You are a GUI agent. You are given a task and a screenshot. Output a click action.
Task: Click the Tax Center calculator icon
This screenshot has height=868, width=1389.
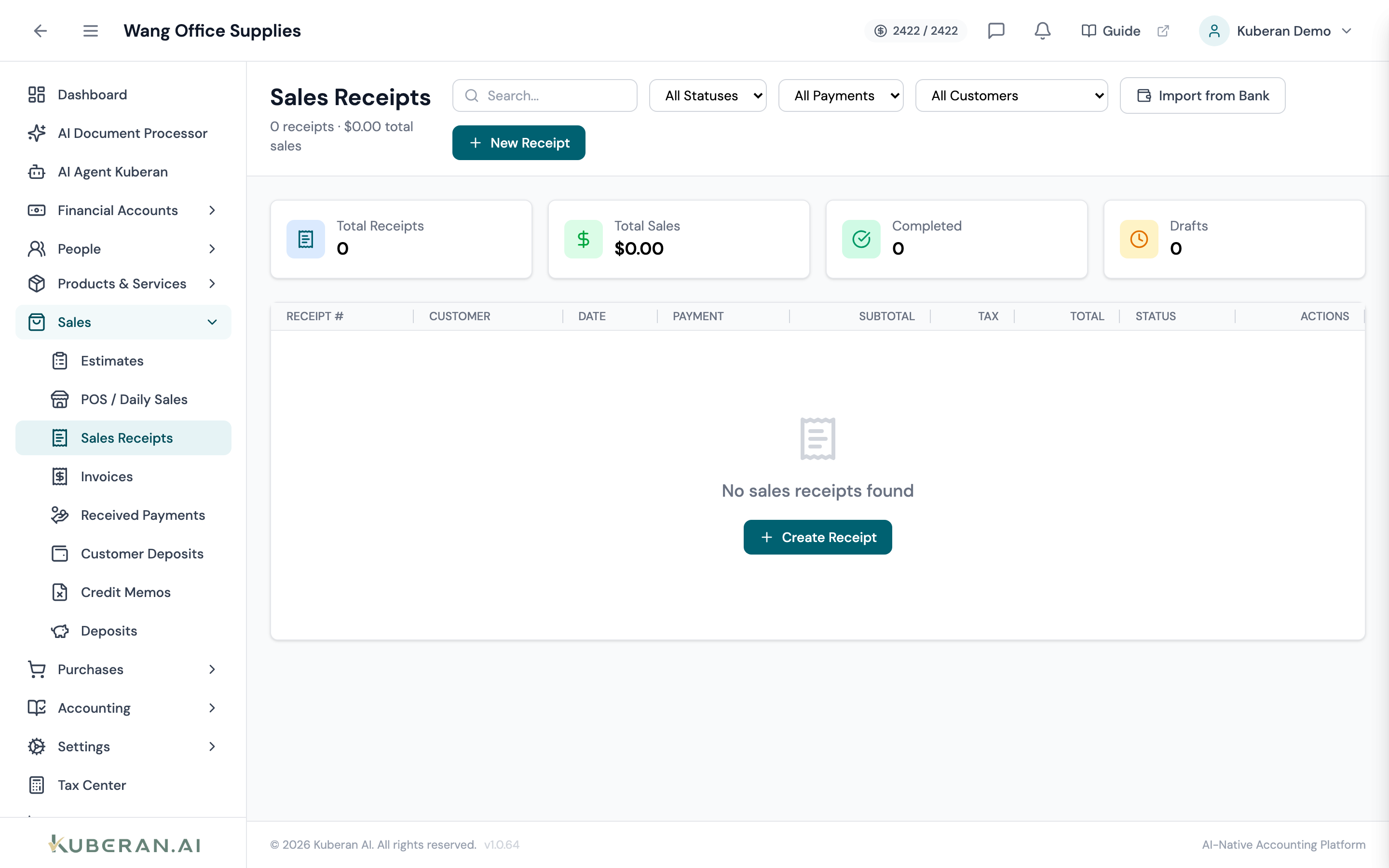point(37,785)
